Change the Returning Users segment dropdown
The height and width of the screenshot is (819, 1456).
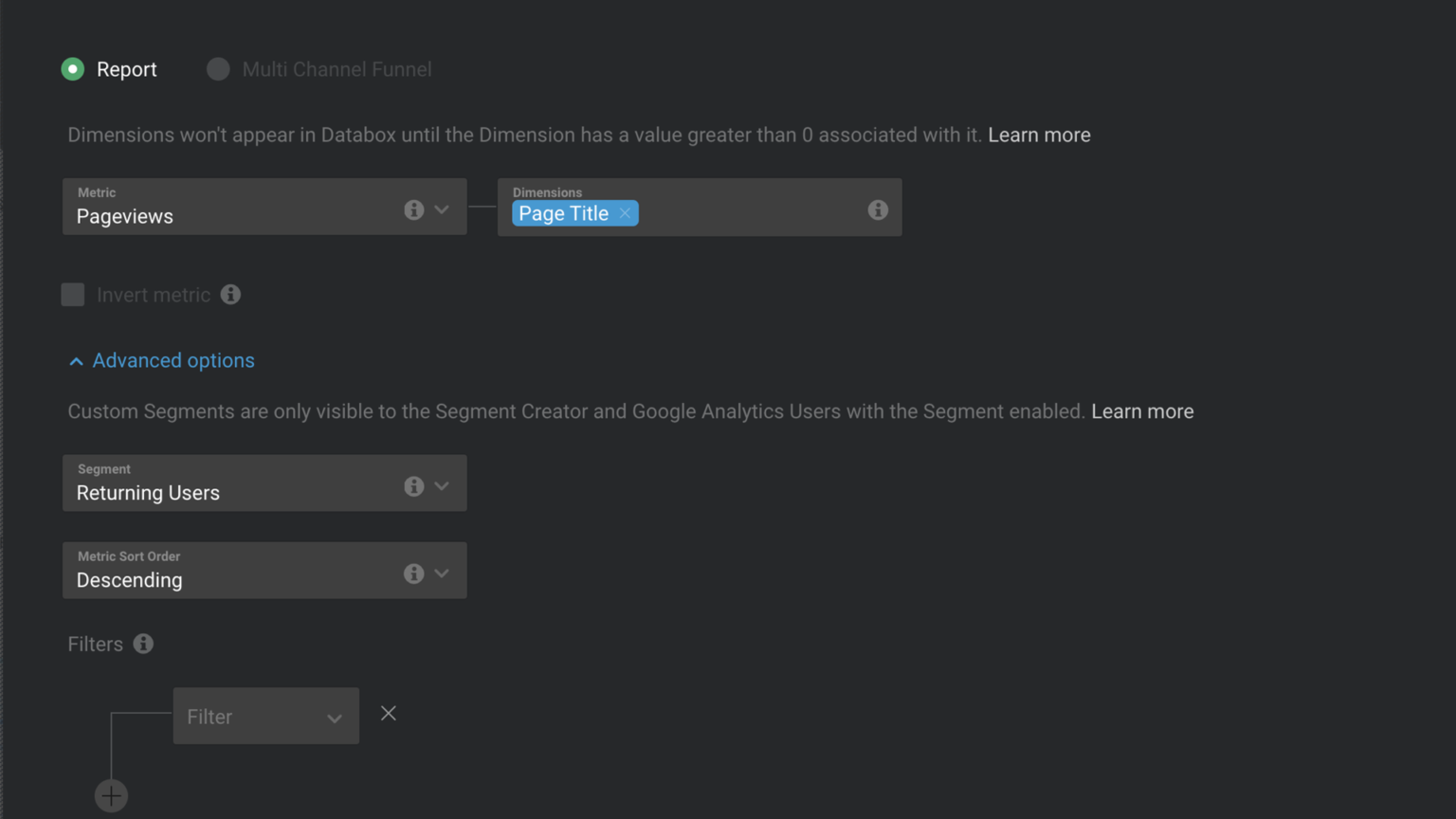[x=442, y=485]
